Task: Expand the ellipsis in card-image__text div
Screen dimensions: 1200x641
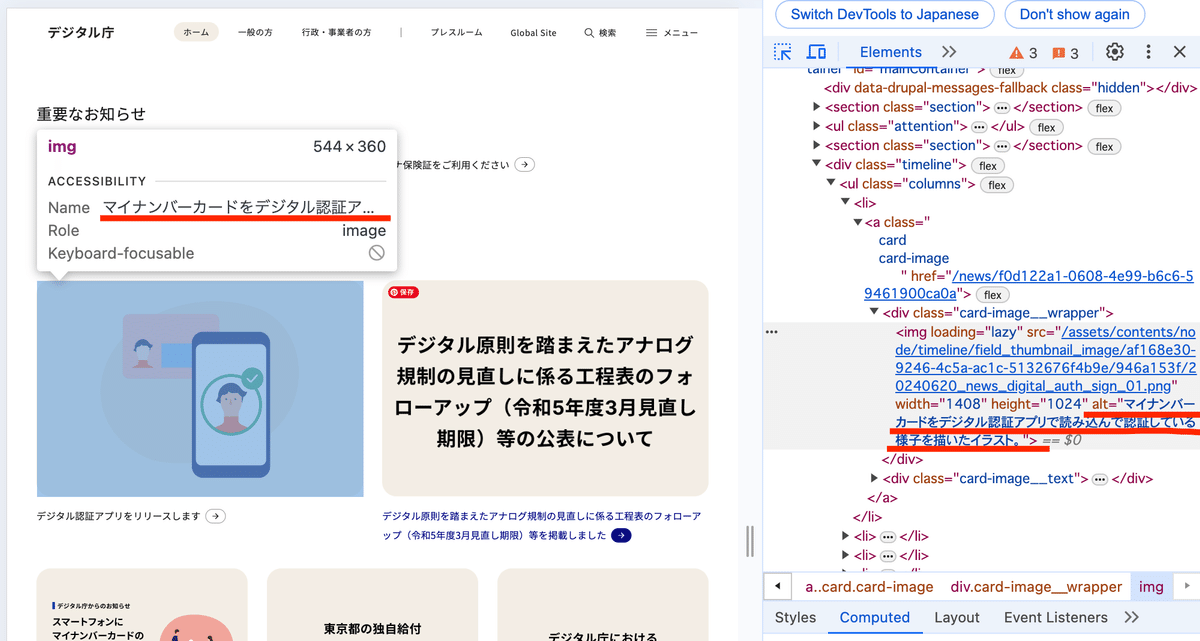Action: (x=1100, y=479)
